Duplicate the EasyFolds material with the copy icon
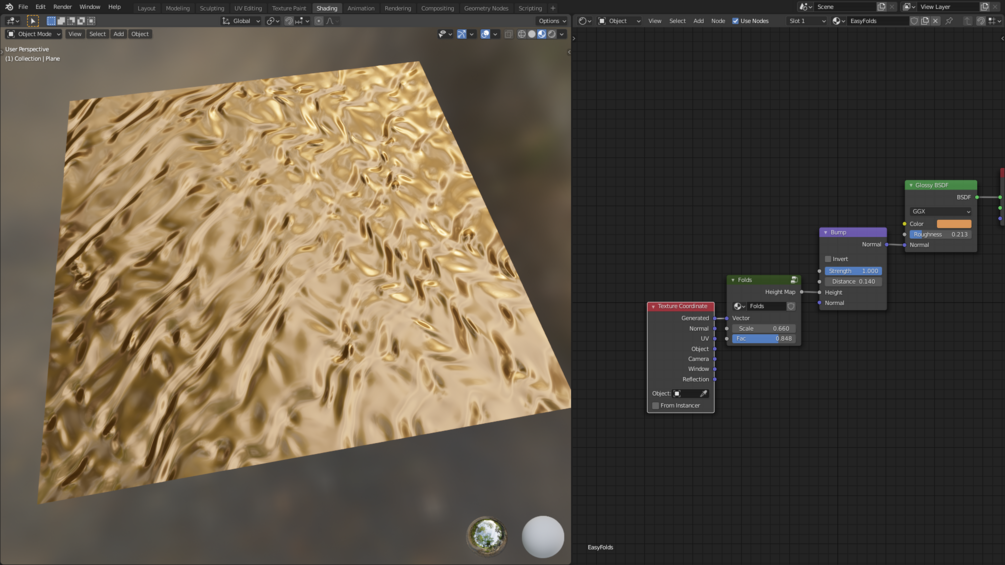The height and width of the screenshot is (565, 1005). [925, 21]
